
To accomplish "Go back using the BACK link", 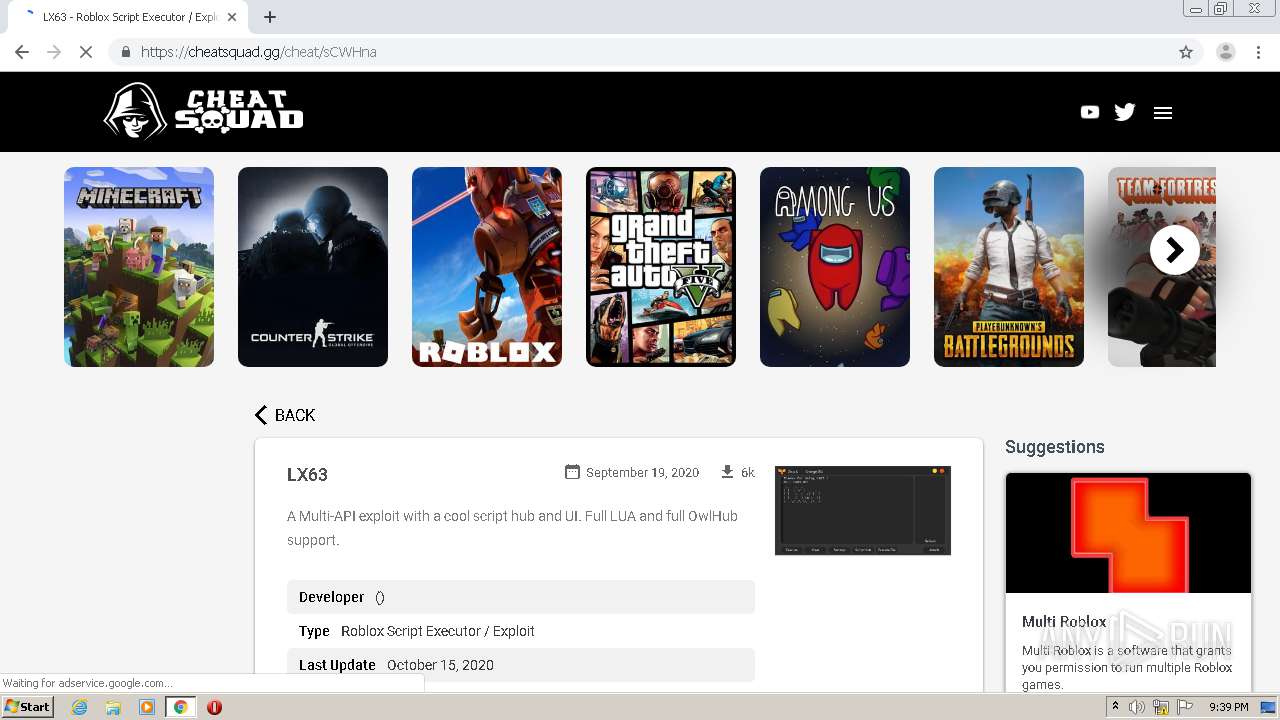I will pyautogui.click(x=285, y=415).
